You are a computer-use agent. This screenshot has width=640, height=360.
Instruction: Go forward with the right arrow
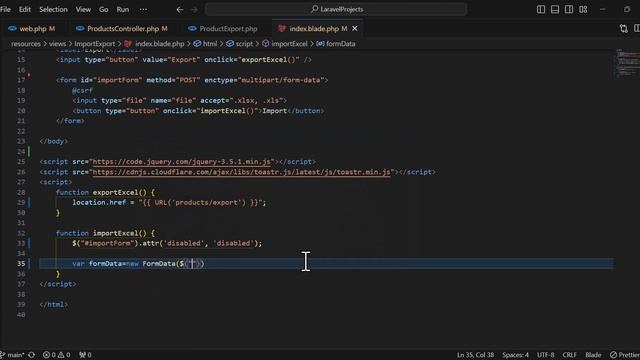tap(194, 9)
